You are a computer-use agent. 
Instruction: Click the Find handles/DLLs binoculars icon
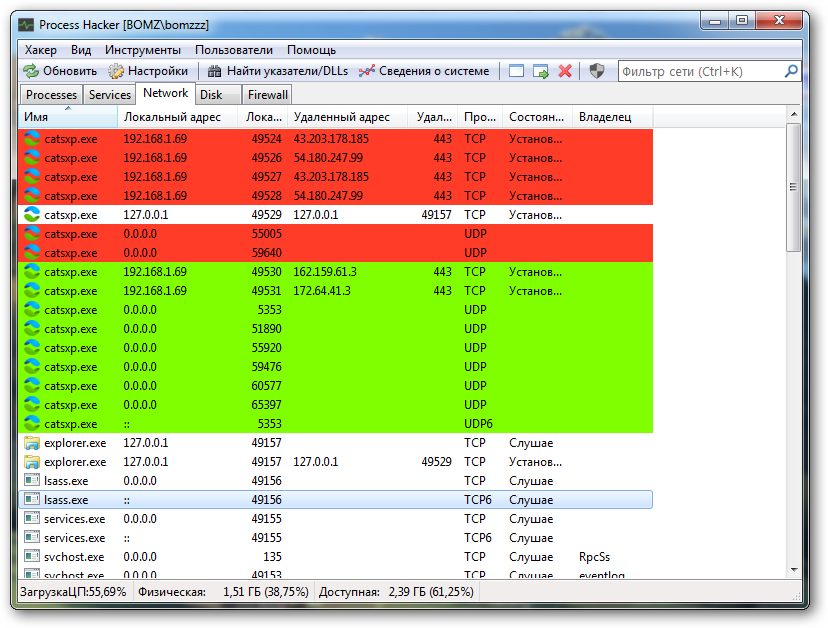215,71
